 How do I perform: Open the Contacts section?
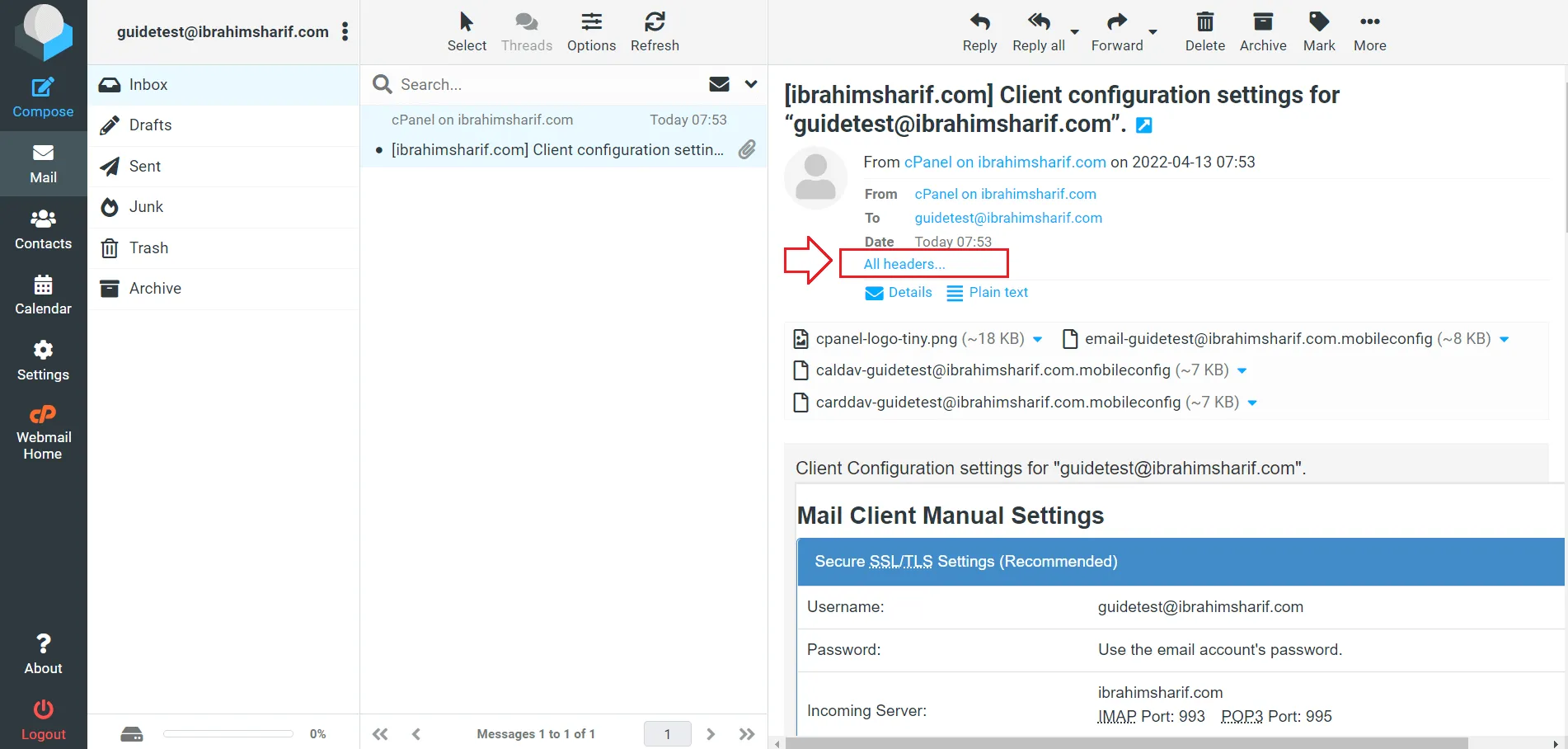[x=43, y=229]
